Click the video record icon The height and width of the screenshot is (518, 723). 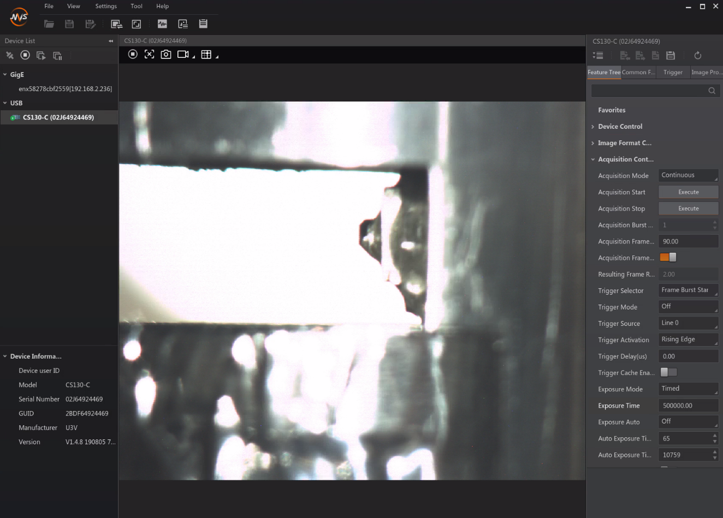click(183, 54)
